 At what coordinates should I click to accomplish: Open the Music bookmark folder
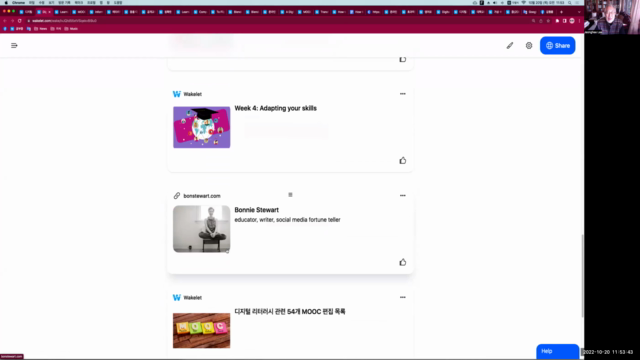tap(71, 29)
